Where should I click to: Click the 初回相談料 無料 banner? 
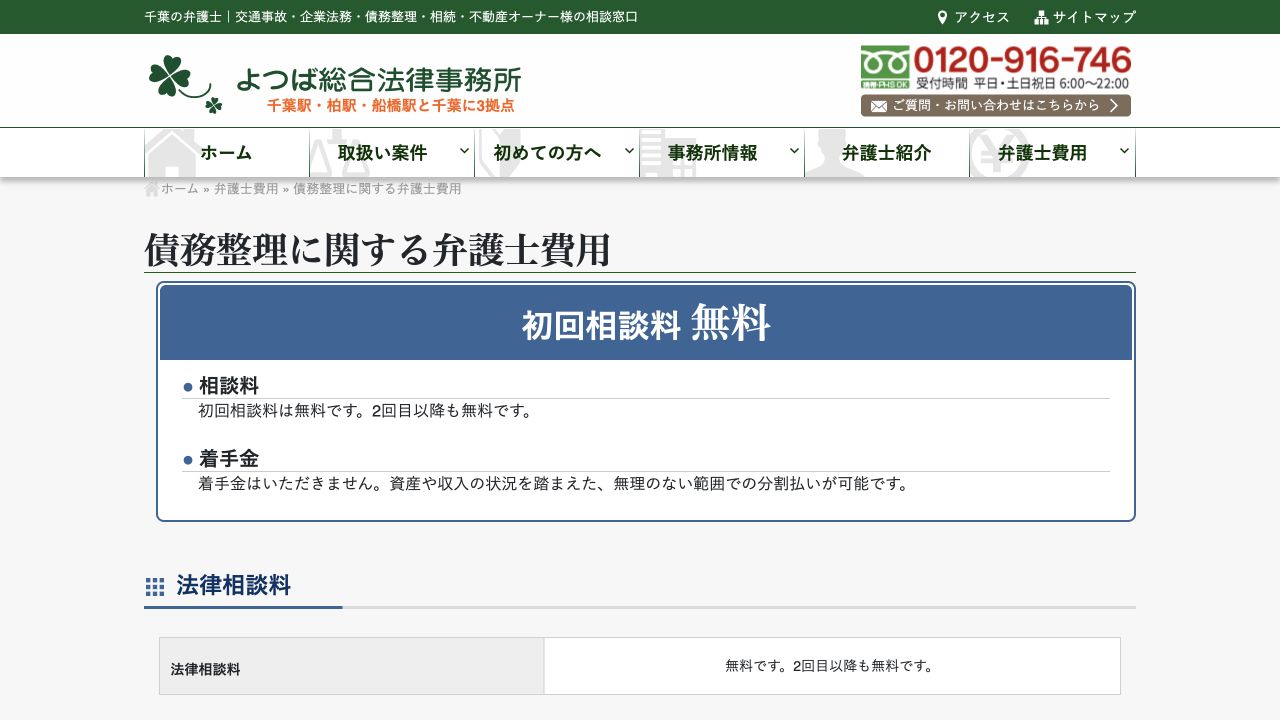646,323
